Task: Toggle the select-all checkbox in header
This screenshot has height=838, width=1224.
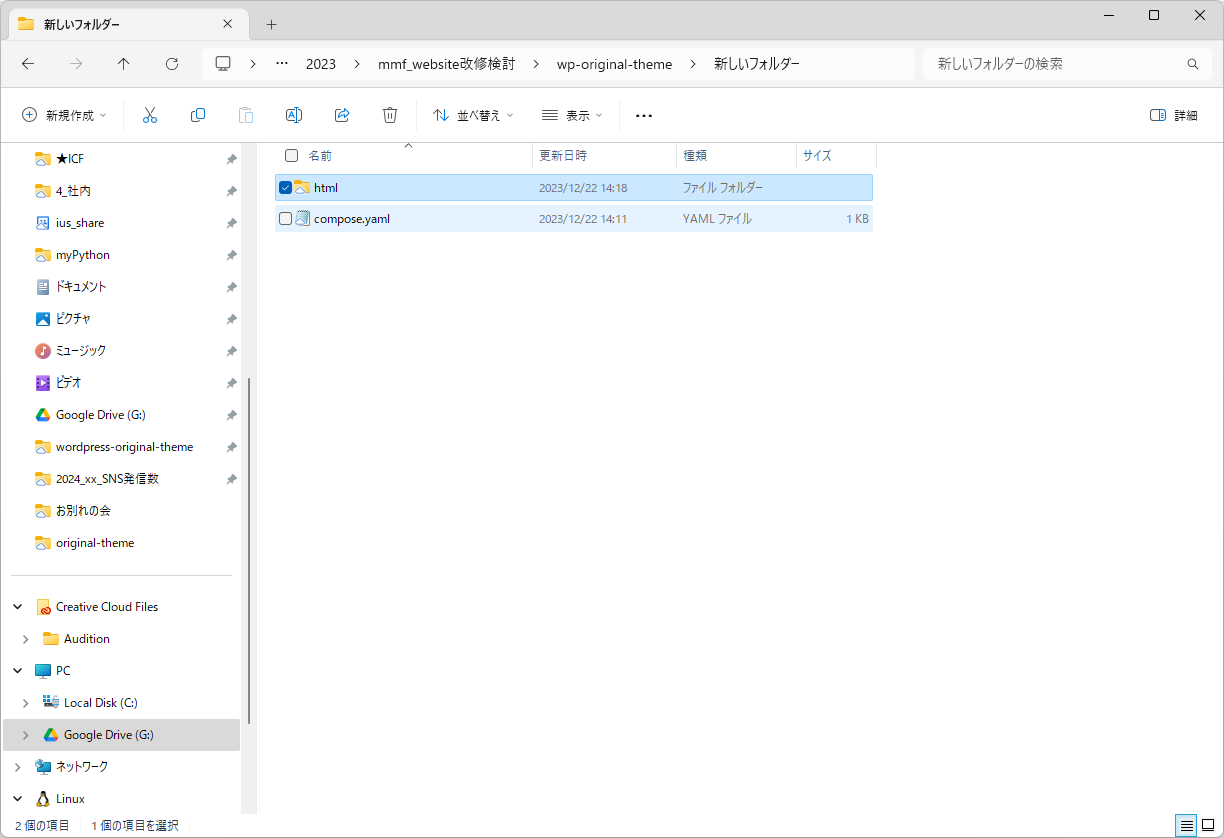Action: click(292, 156)
